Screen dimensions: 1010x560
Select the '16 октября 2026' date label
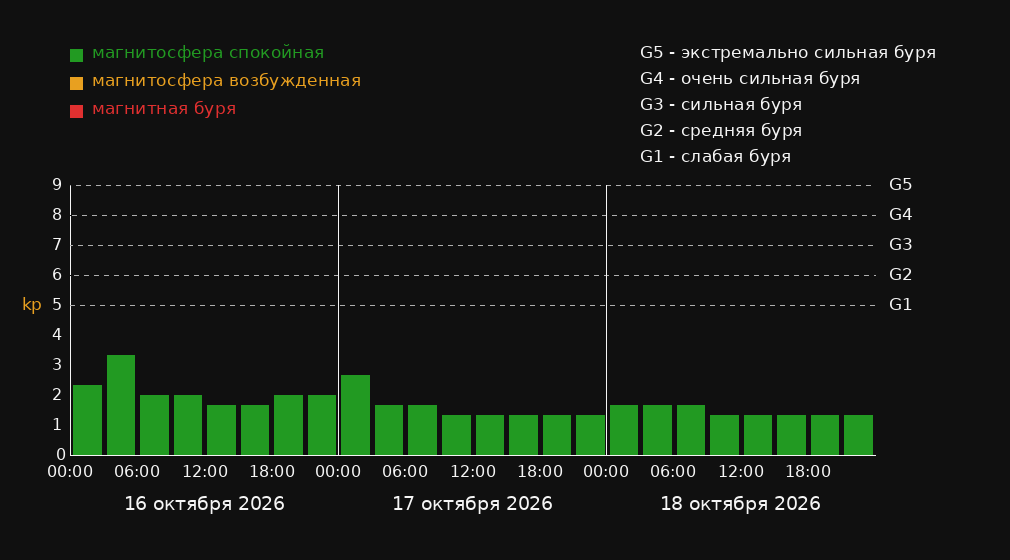click(x=204, y=504)
